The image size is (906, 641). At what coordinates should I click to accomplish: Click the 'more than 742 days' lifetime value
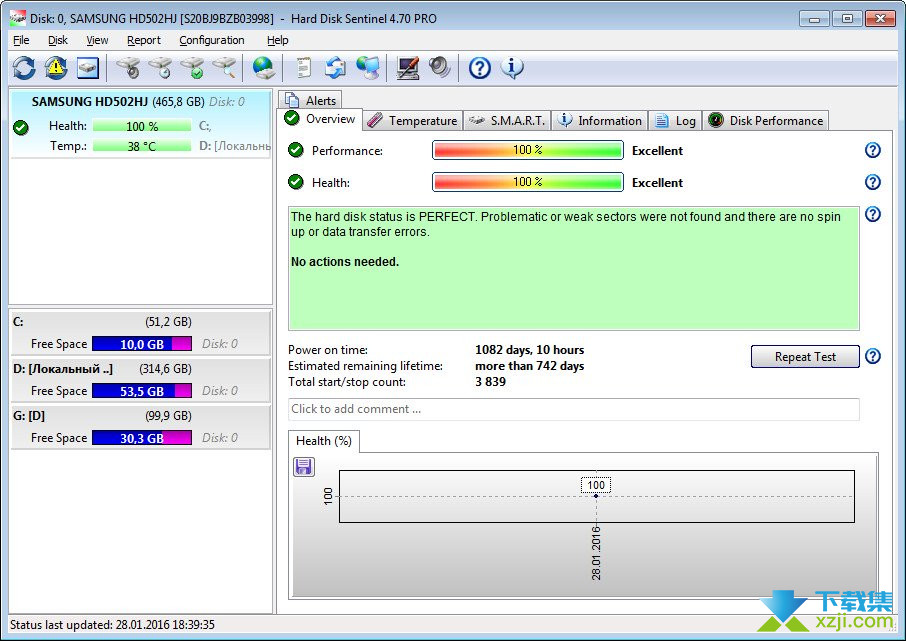click(529, 366)
